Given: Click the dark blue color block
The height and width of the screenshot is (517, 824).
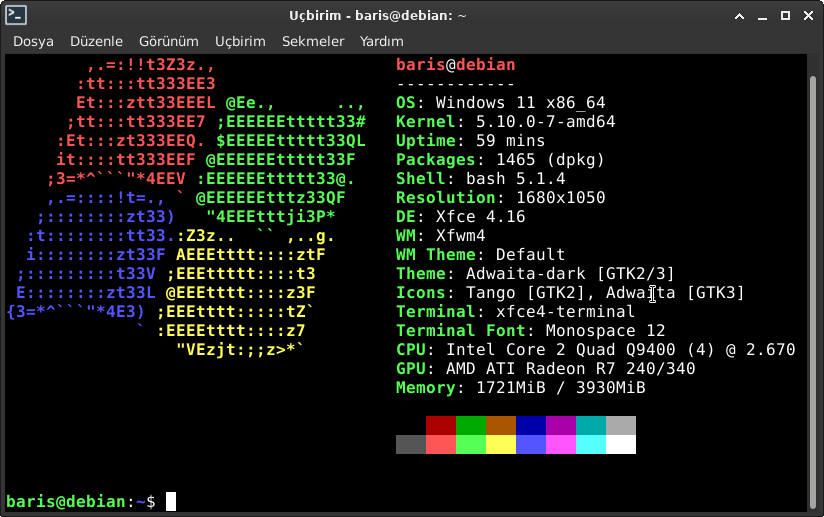Looking at the screenshot, I should point(531,426).
